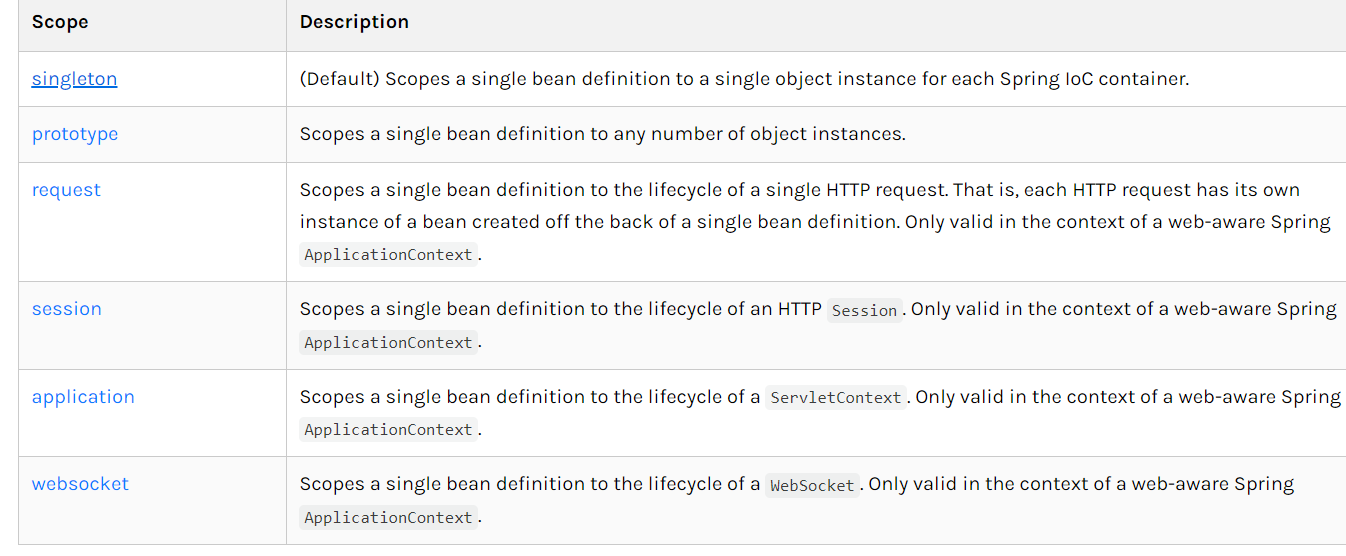The height and width of the screenshot is (556, 1346).
Task: Click ApplicationContext code in the websocket row
Action: click(388, 518)
